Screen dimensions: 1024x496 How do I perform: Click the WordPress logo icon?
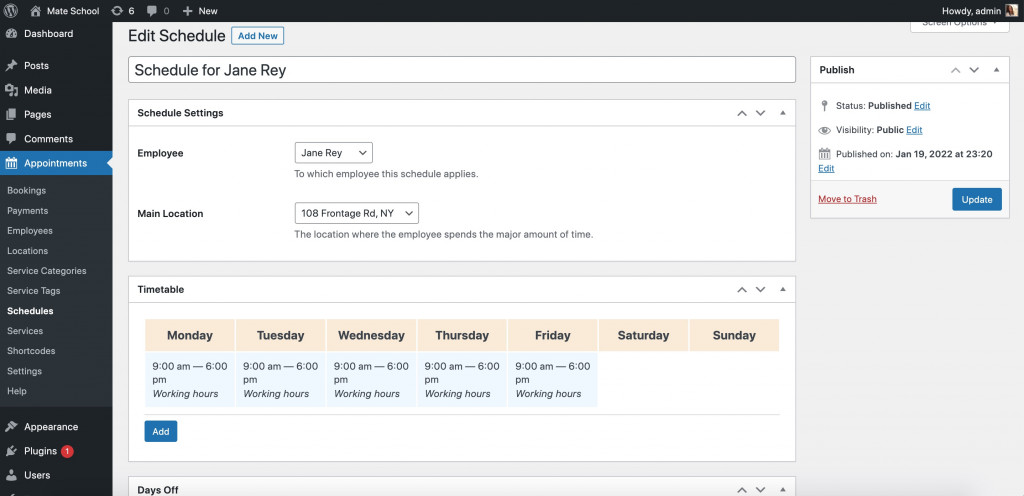click(x=11, y=10)
